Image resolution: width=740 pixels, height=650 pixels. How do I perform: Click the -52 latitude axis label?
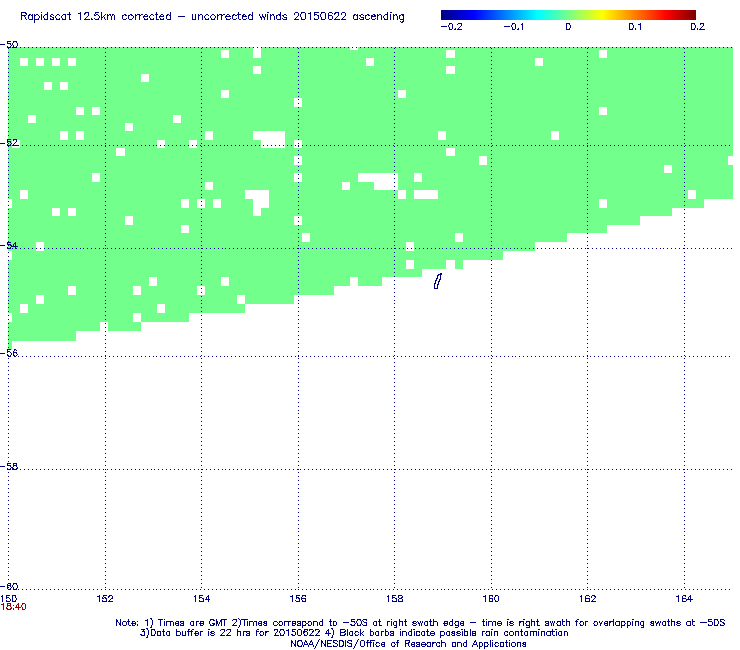(9, 143)
